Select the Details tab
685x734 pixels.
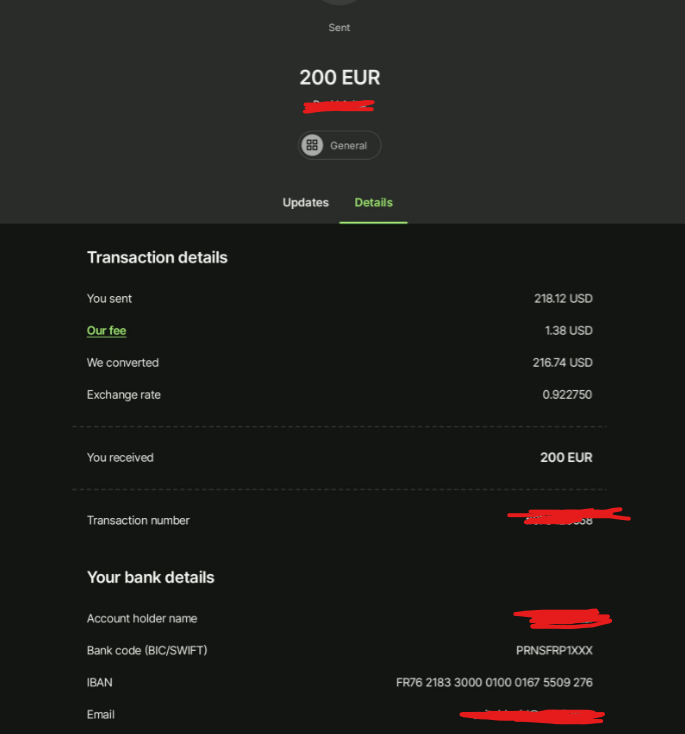coord(374,202)
